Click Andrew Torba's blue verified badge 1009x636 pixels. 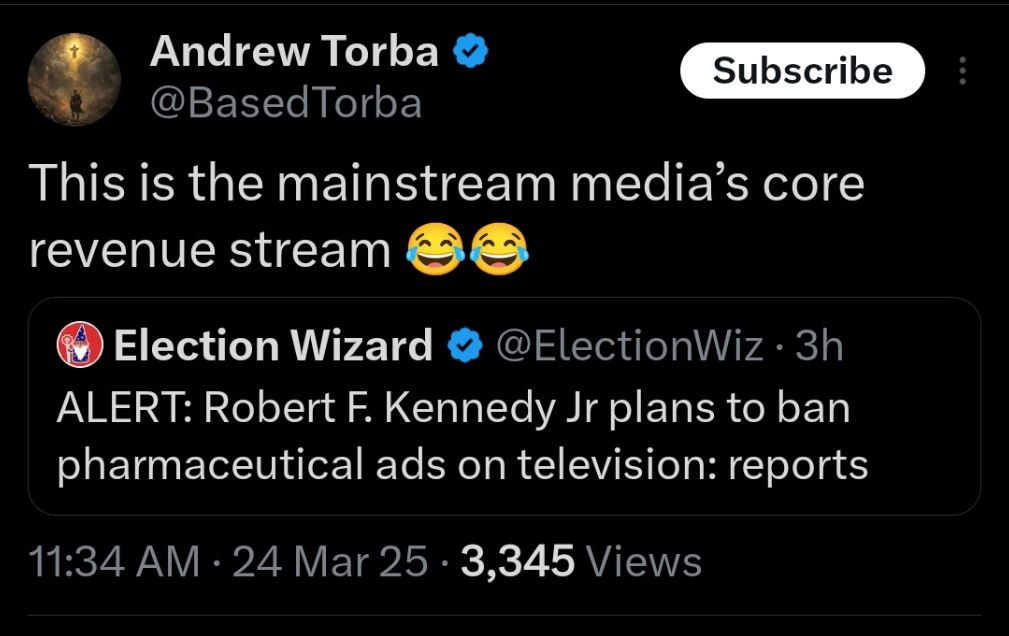[x=471, y=51]
